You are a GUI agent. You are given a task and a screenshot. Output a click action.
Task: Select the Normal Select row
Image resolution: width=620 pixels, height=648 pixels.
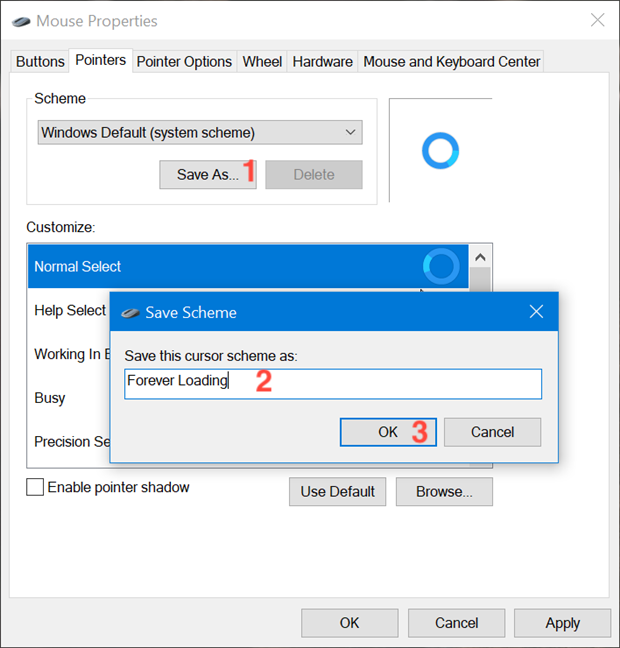point(248,266)
